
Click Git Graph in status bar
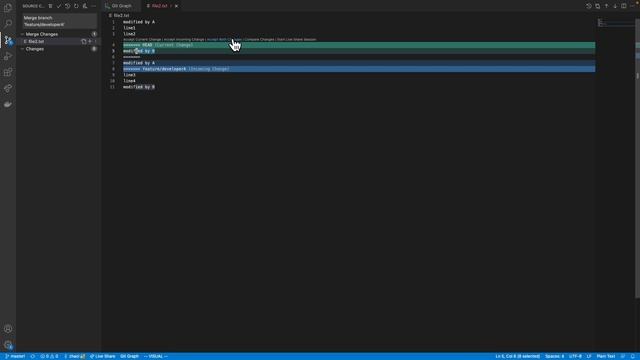point(129,356)
